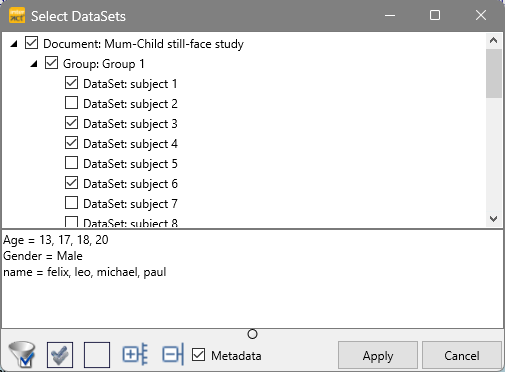Click the filter funnel icon

(22, 355)
